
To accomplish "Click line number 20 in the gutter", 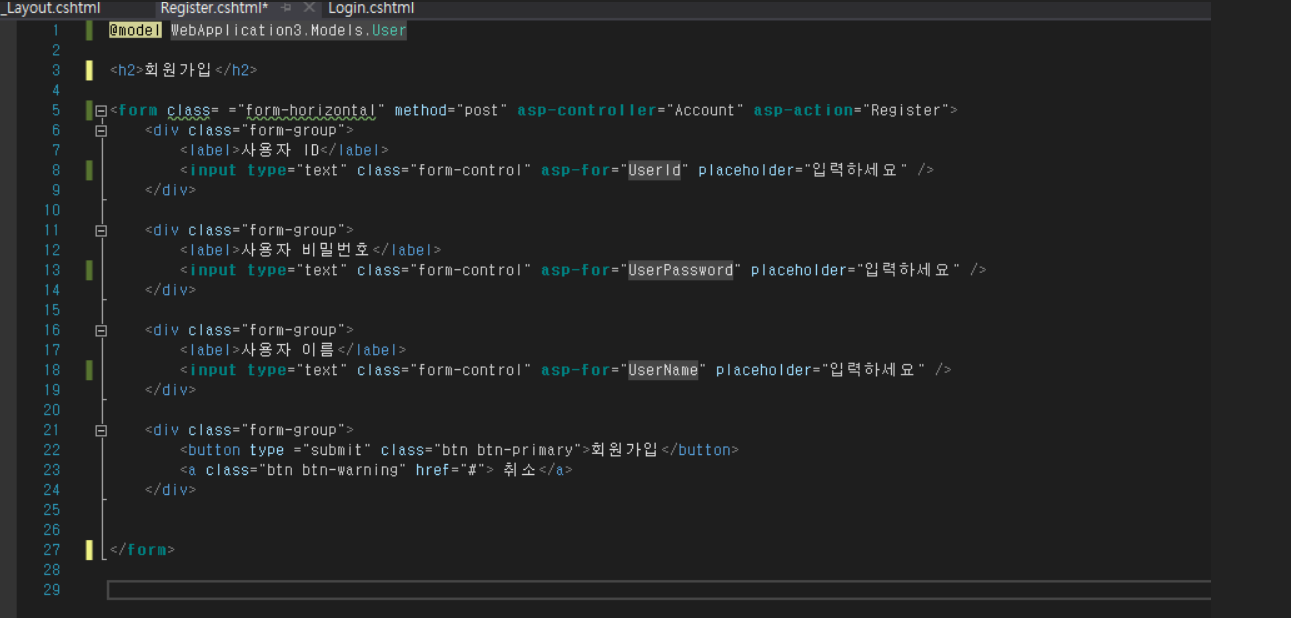I will pos(52,410).
